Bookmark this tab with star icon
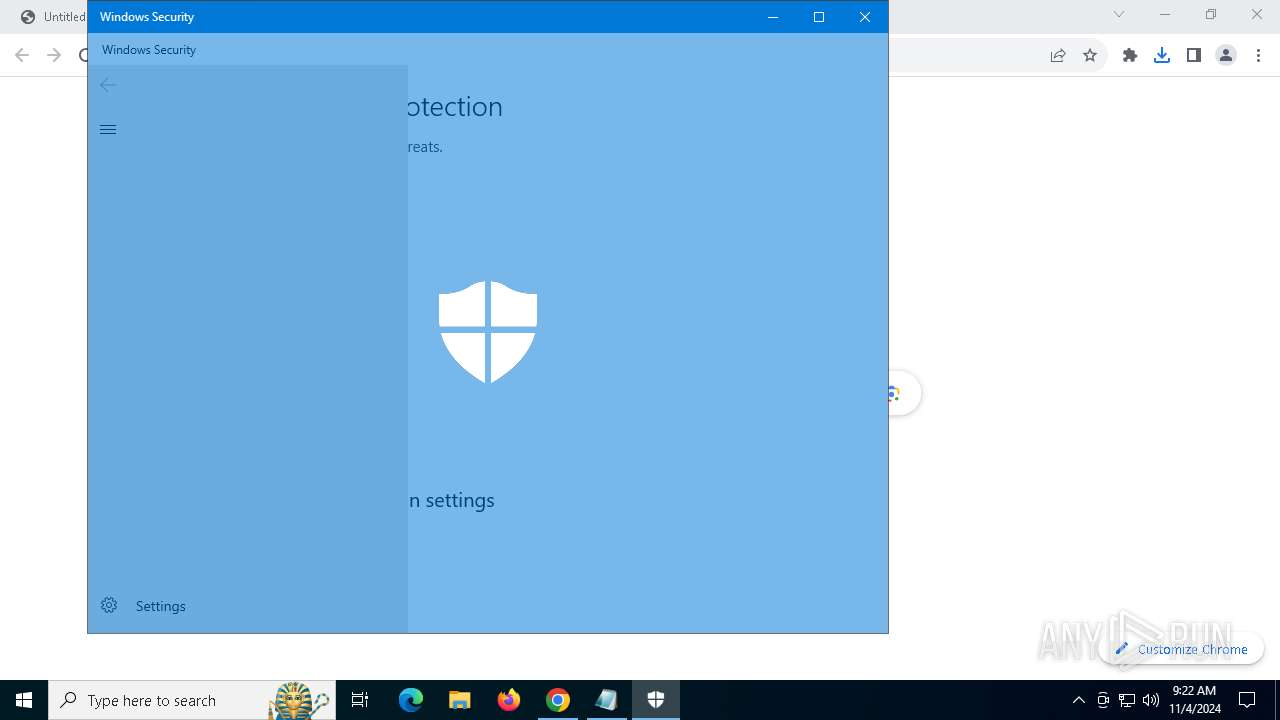 1090,56
